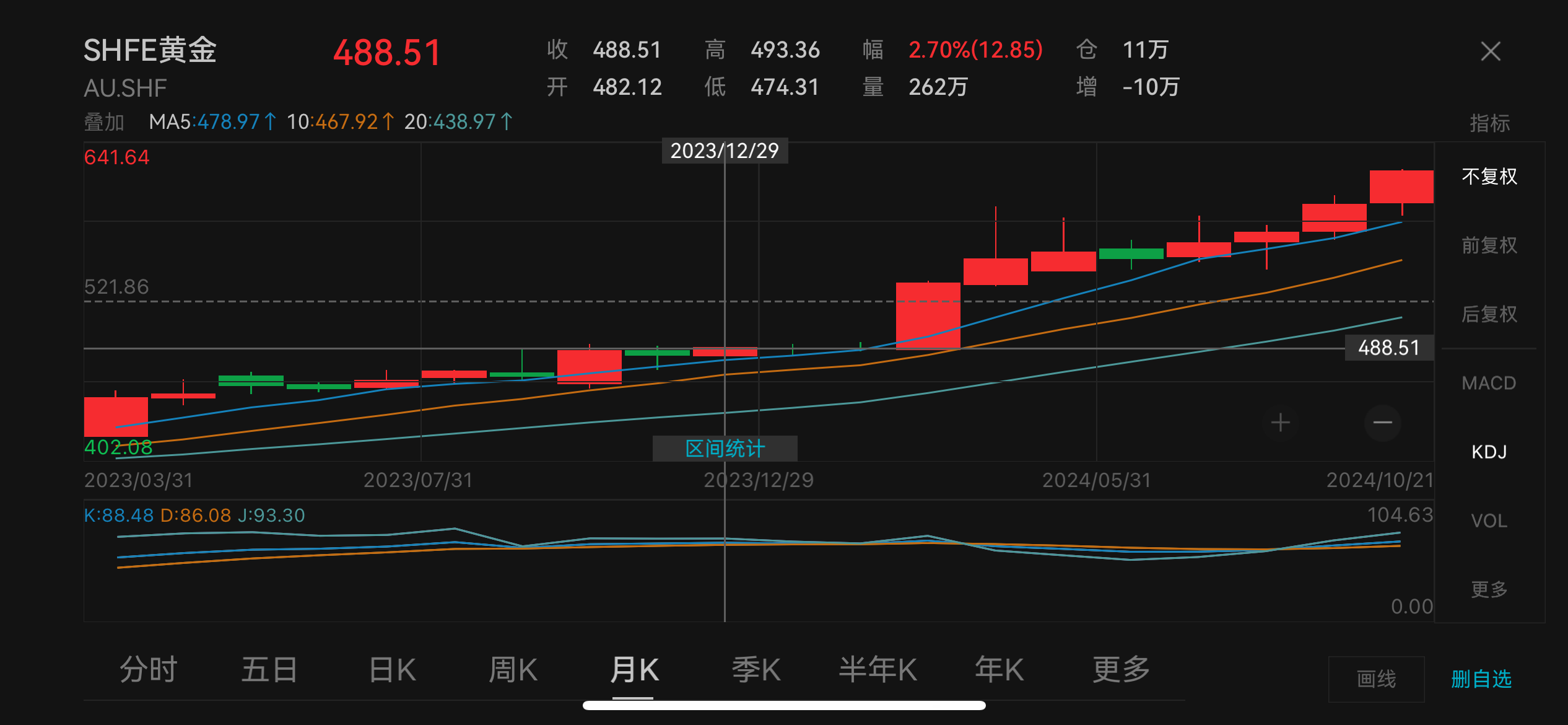
Task: Zoom out of chart with minus icon
Action: (1383, 422)
